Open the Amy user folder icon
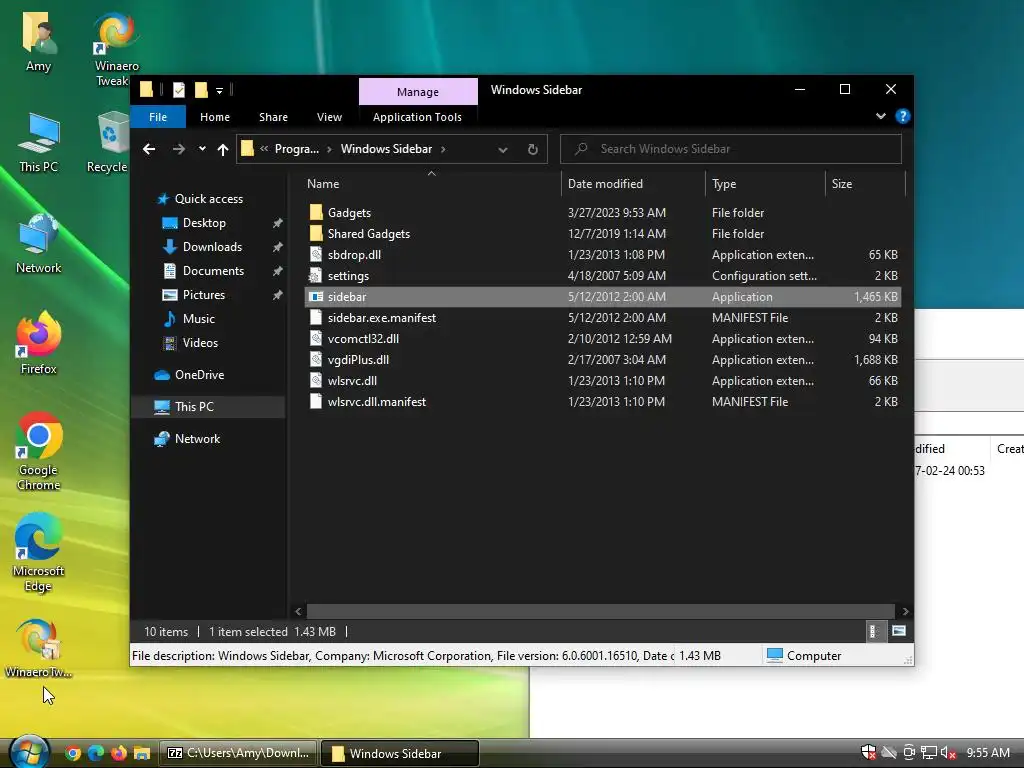 [x=39, y=42]
